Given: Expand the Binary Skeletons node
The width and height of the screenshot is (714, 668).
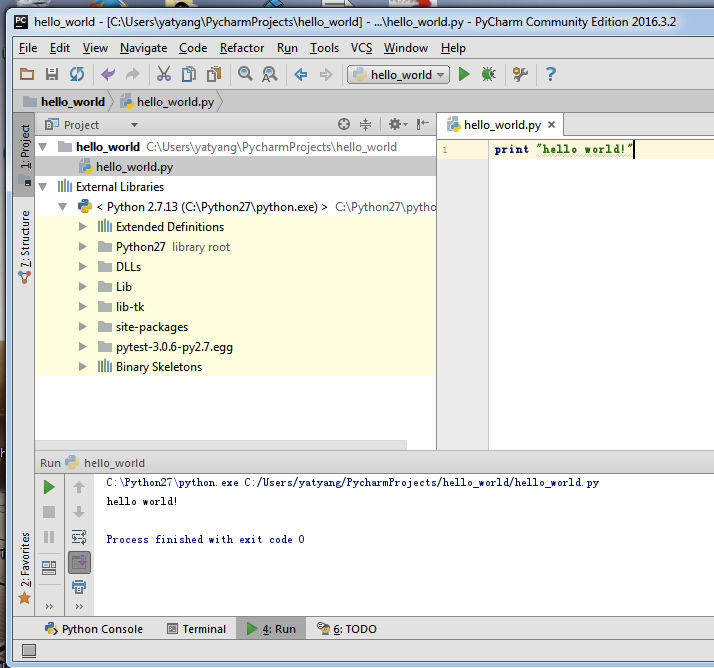Looking at the screenshot, I should [82, 367].
